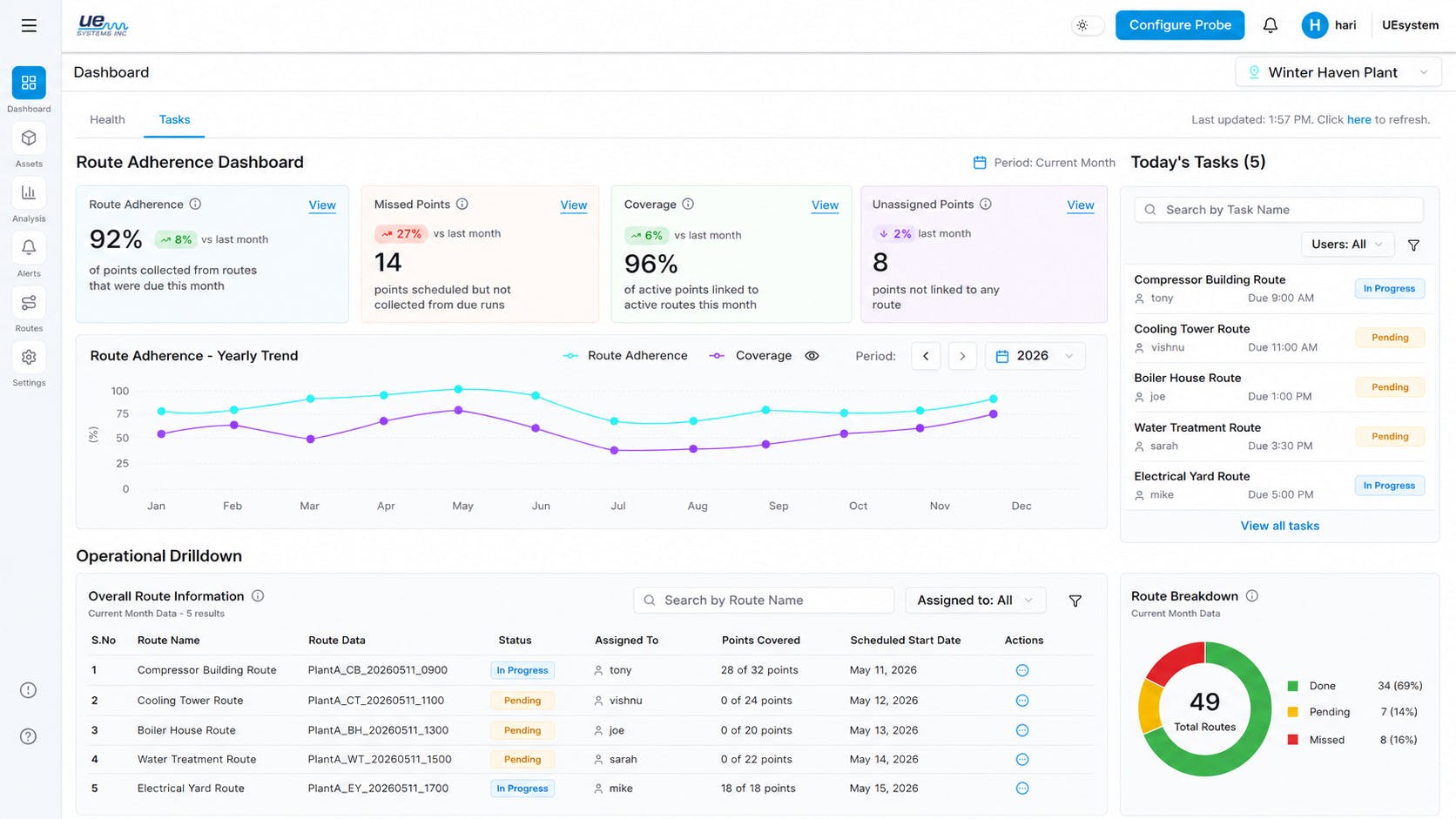This screenshot has width=1456, height=819.
Task: Click PlantA_CB_20260511_0900 route data cell
Action: pos(377,670)
